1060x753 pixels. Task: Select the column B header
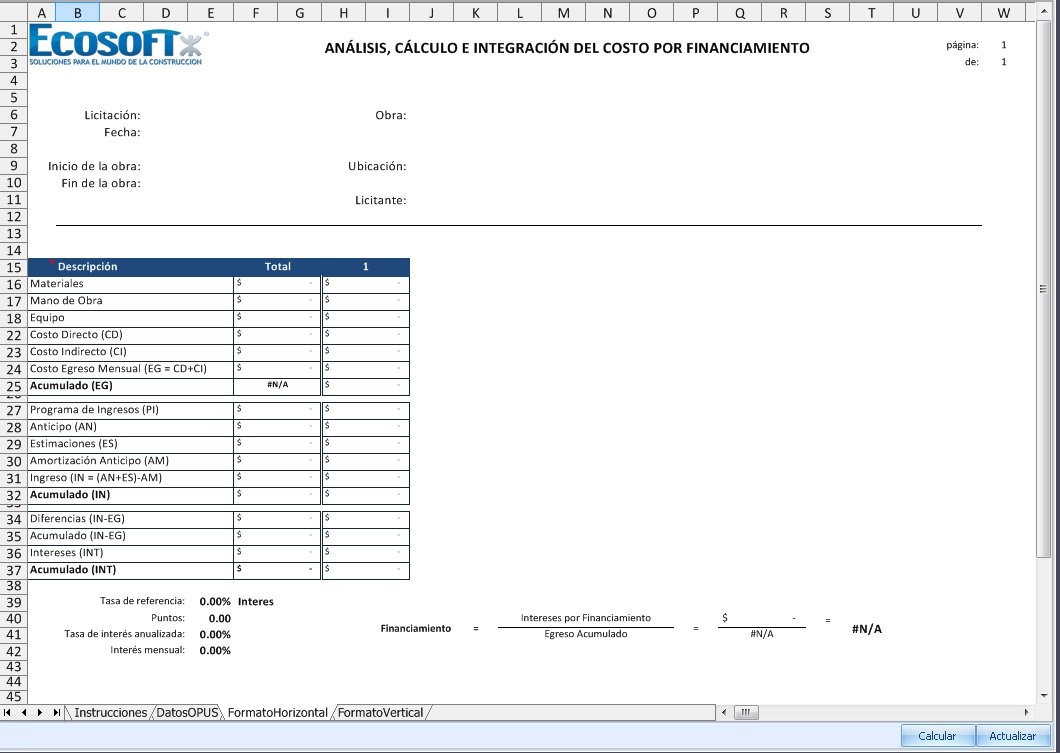pyautogui.click(x=77, y=13)
